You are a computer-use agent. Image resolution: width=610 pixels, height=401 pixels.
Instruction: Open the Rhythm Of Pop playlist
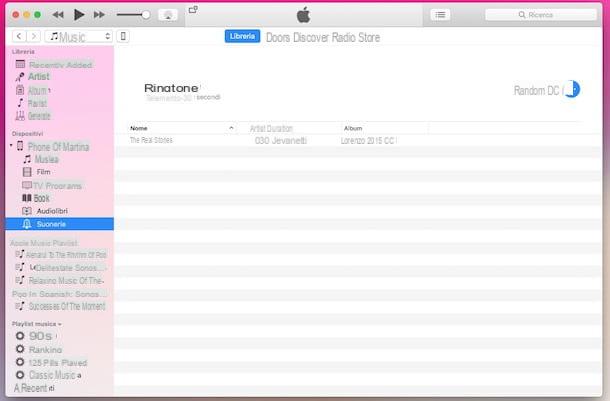coord(61,254)
